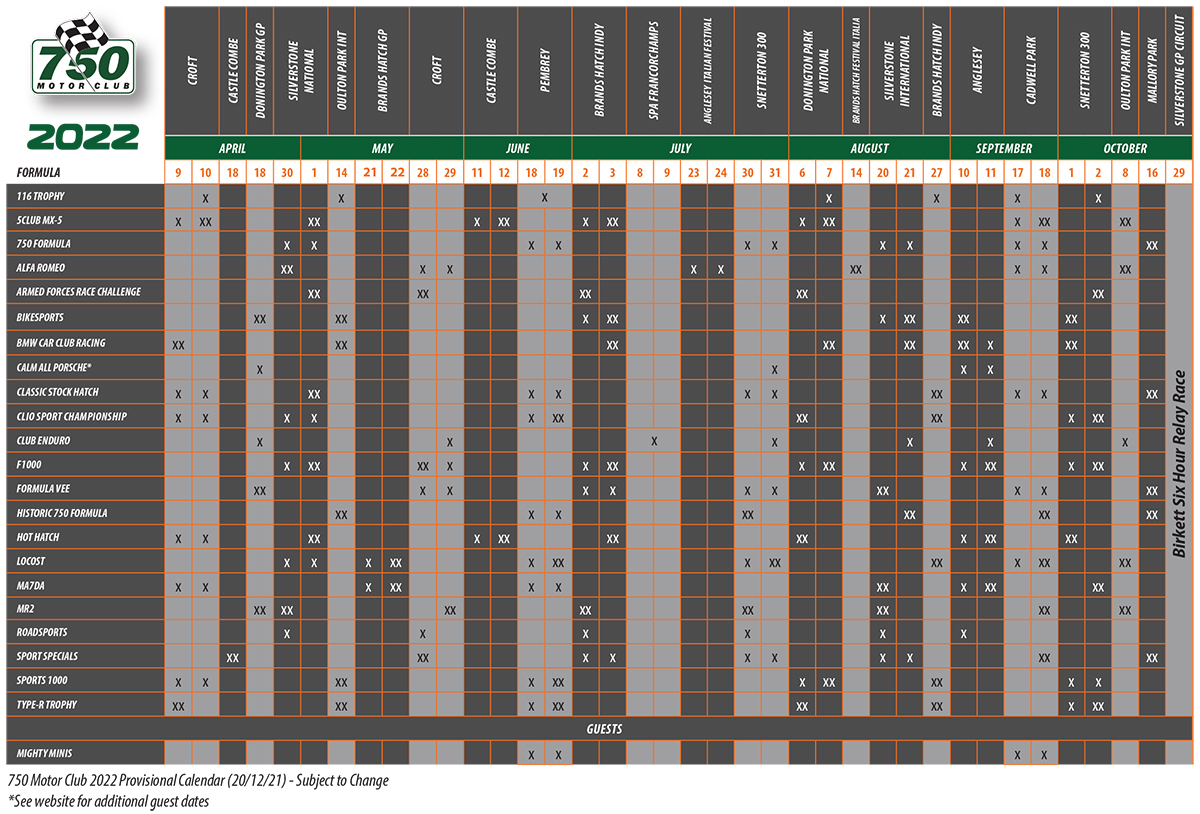This screenshot has height=814, width=1200.
Task: Click the 116 Trophy X on 10 April
Action: (206, 197)
